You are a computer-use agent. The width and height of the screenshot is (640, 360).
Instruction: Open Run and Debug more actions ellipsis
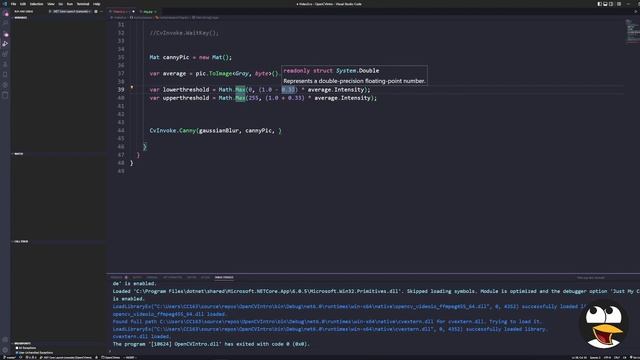(x=102, y=11)
